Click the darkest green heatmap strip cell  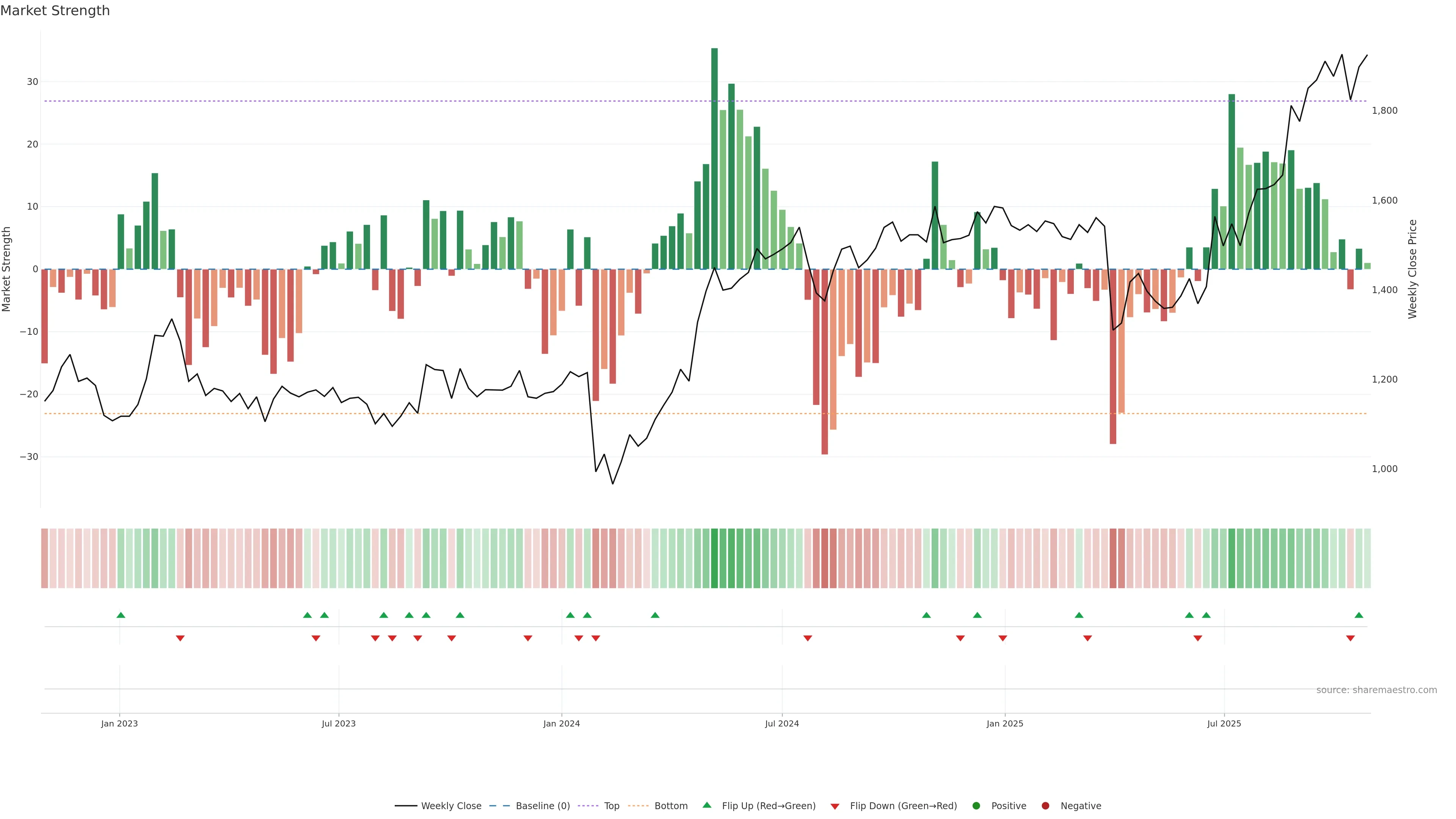(x=714, y=558)
